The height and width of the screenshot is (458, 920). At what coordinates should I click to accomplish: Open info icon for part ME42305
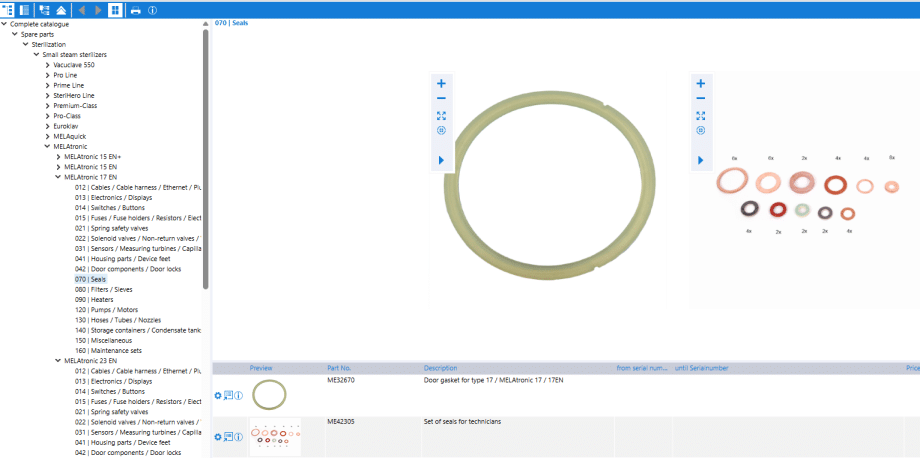239,437
